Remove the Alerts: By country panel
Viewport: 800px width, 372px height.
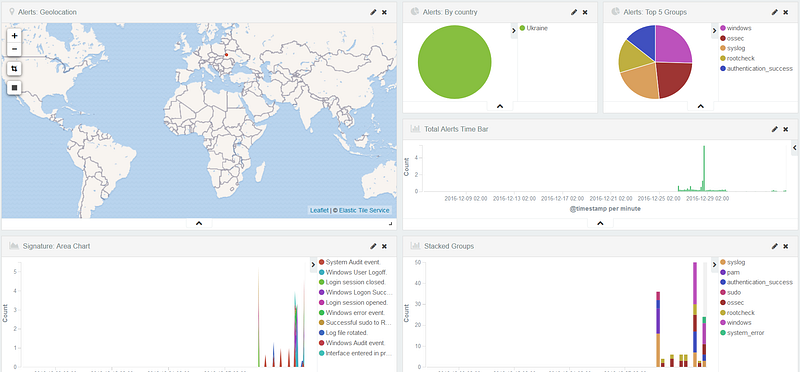tap(585, 12)
